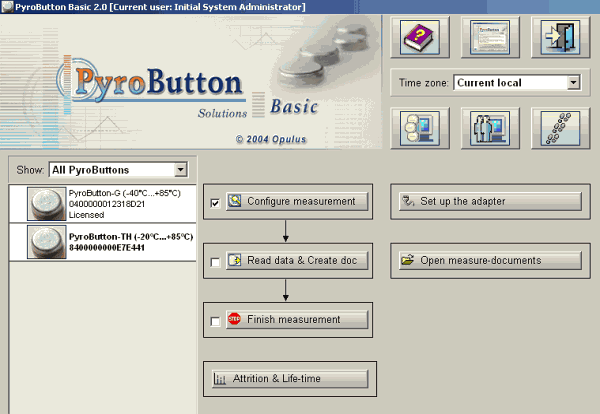600x414 pixels.
Task: Check the Read data & Create doc checkbox
Action: [215, 262]
